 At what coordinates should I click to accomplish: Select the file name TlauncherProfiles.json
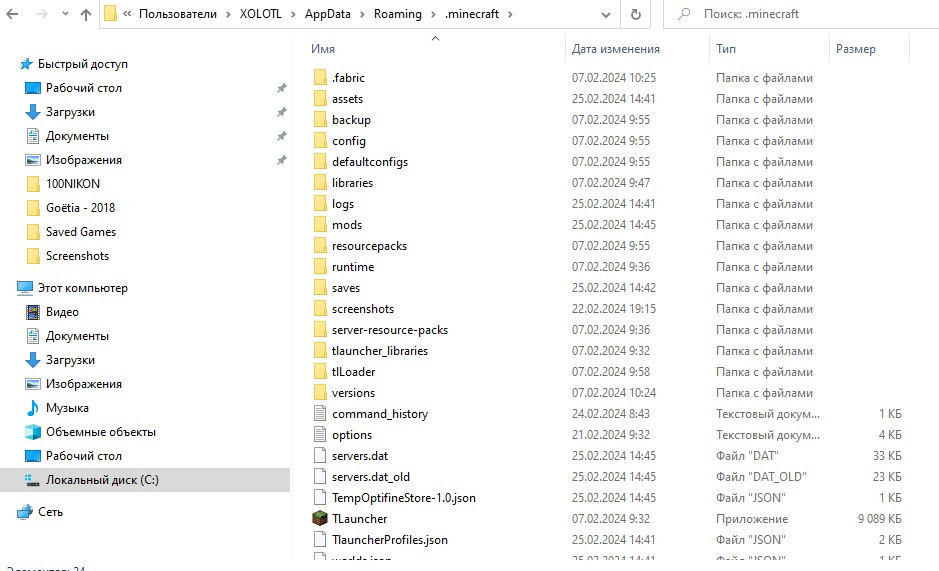tap(390, 540)
